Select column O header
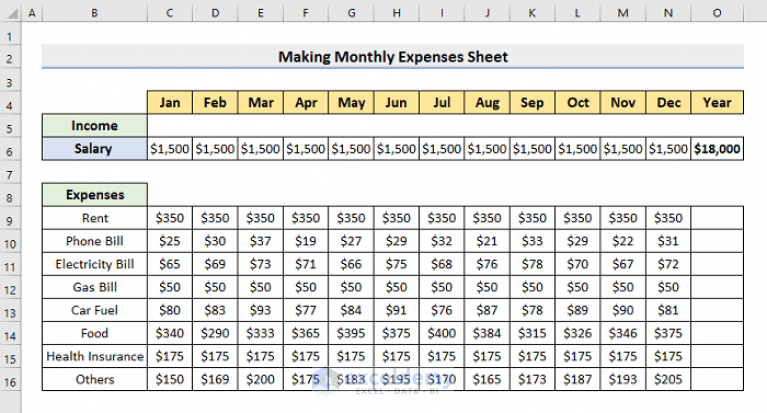 [717, 12]
